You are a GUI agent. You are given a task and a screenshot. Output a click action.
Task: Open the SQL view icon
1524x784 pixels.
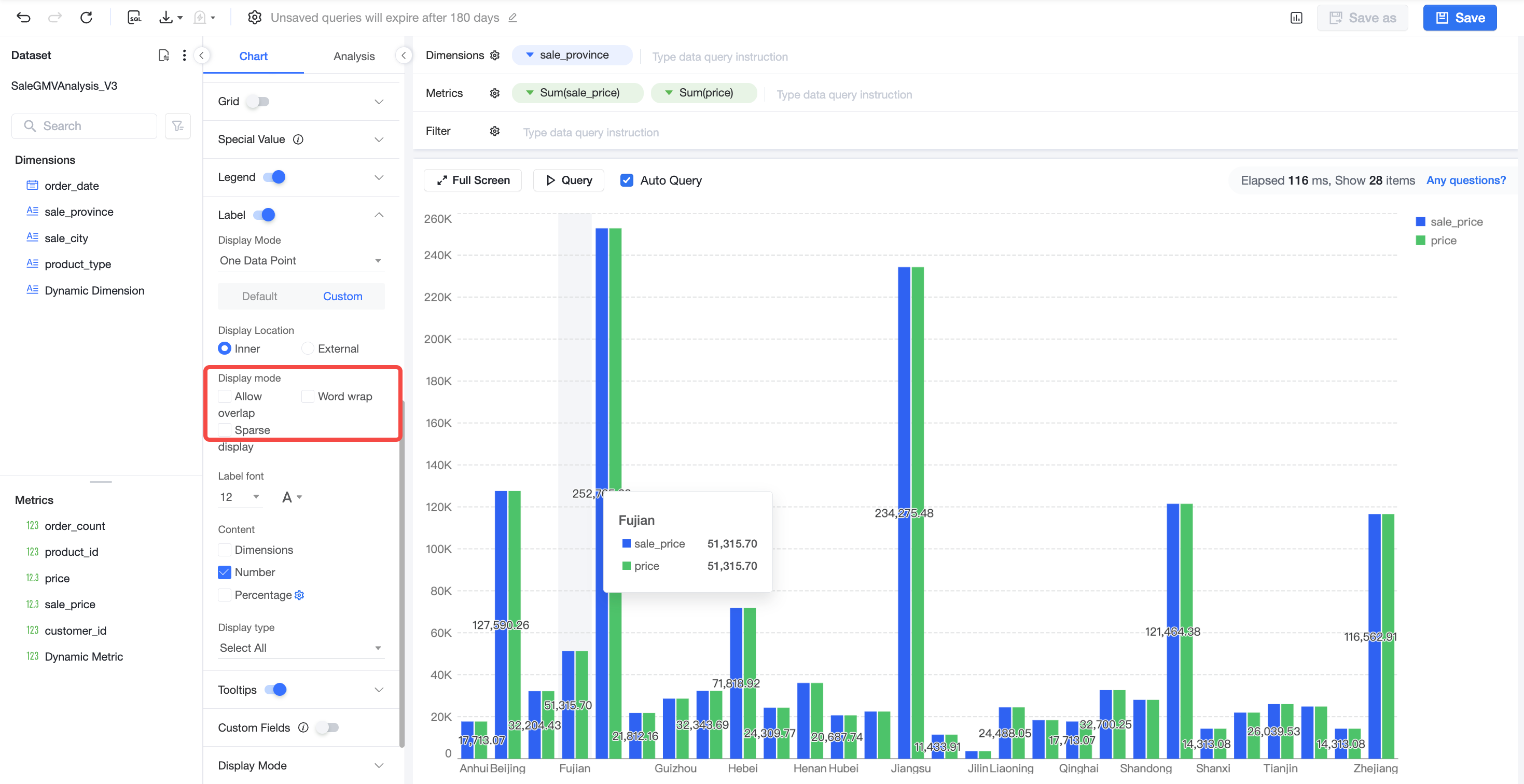click(134, 18)
